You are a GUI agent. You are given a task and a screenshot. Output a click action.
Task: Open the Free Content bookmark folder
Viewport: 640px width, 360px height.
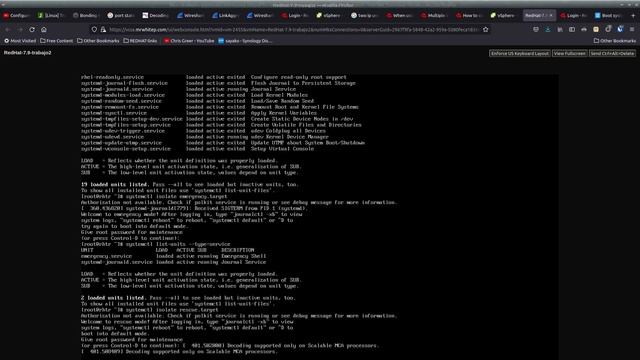click(x=57, y=41)
